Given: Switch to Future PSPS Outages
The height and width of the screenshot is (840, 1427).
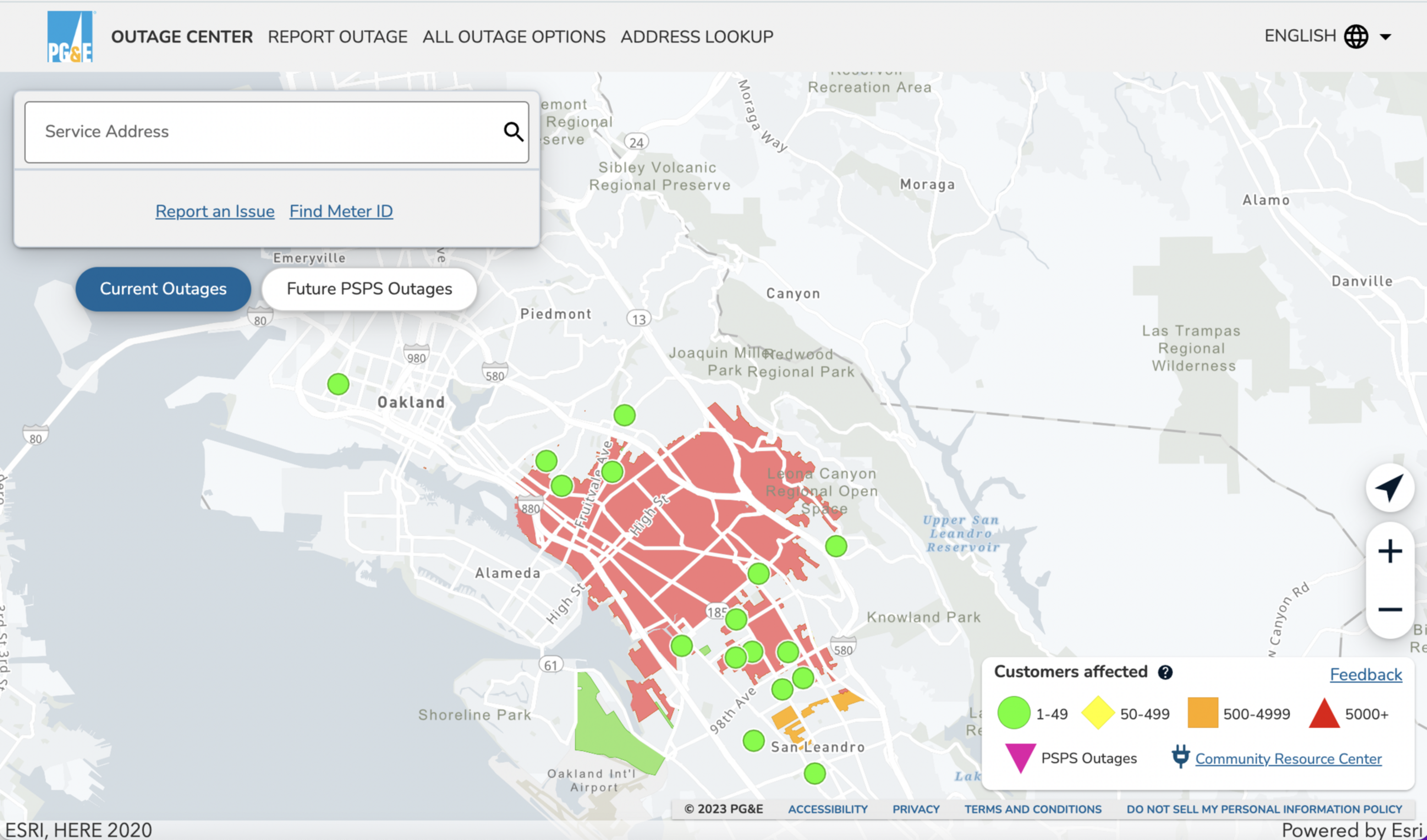Looking at the screenshot, I should [x=369, y=289].
